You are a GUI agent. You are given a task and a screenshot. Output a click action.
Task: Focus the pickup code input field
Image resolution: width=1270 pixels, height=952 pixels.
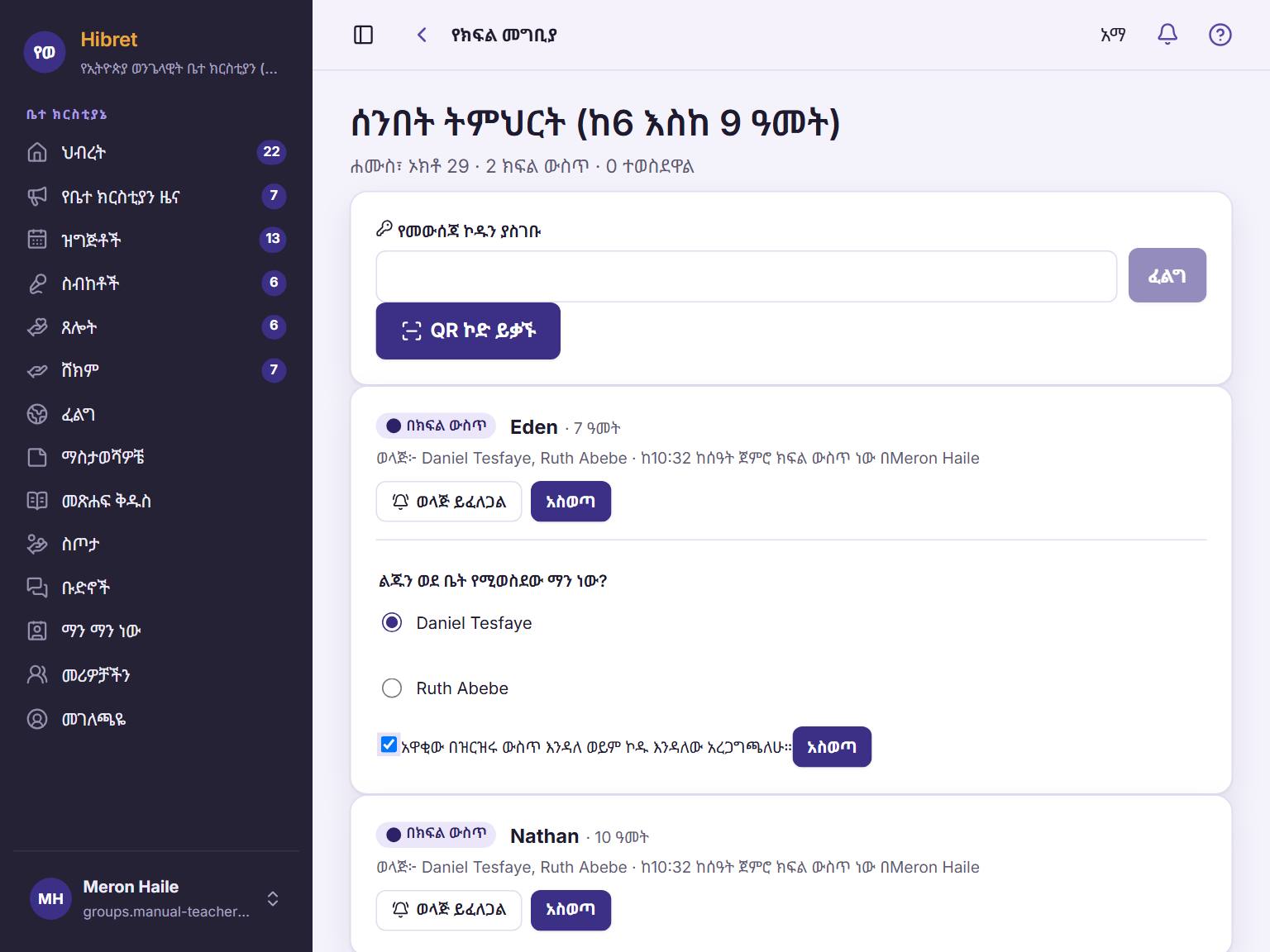(x=746, y=276)
